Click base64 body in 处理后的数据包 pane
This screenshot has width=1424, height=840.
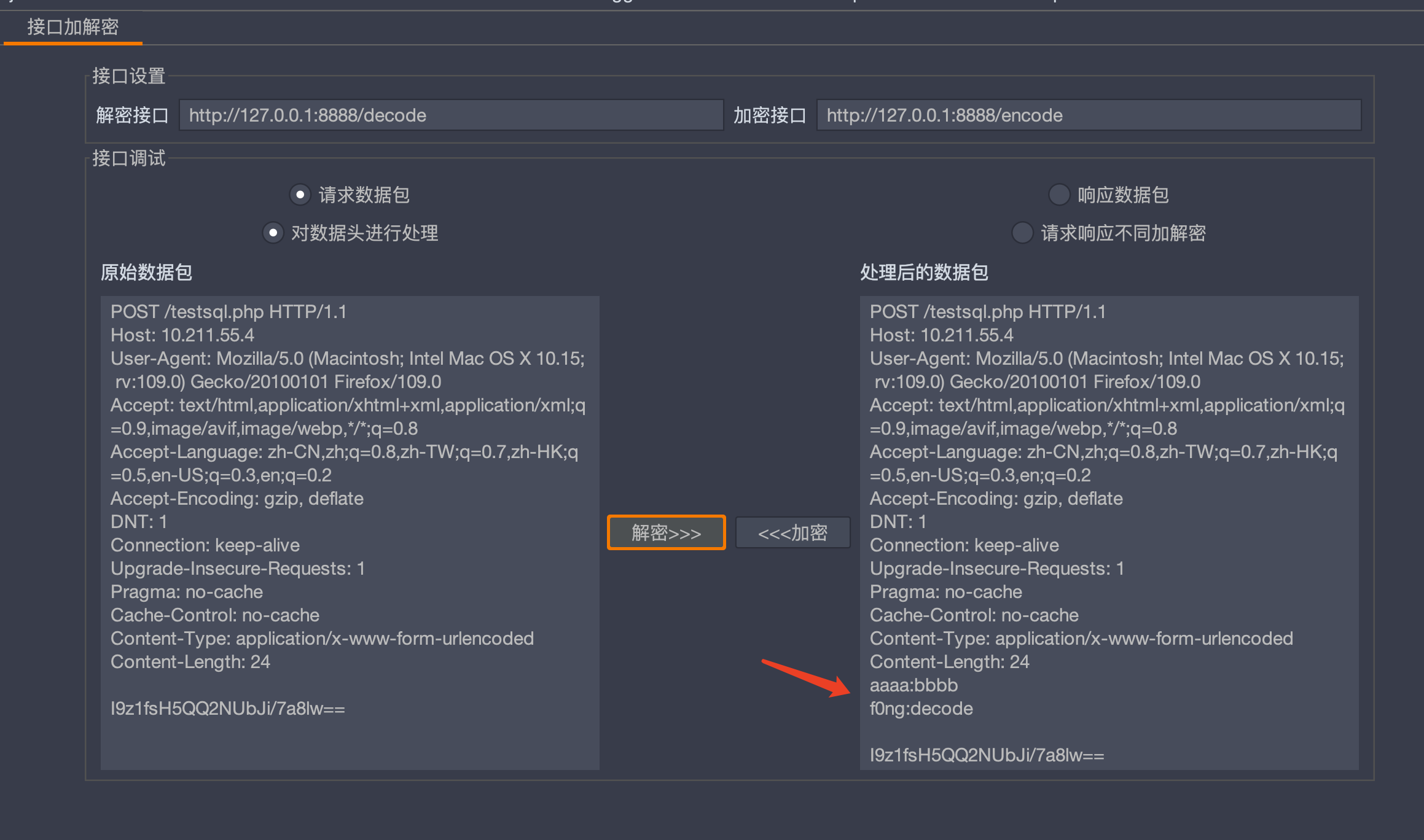987,755
